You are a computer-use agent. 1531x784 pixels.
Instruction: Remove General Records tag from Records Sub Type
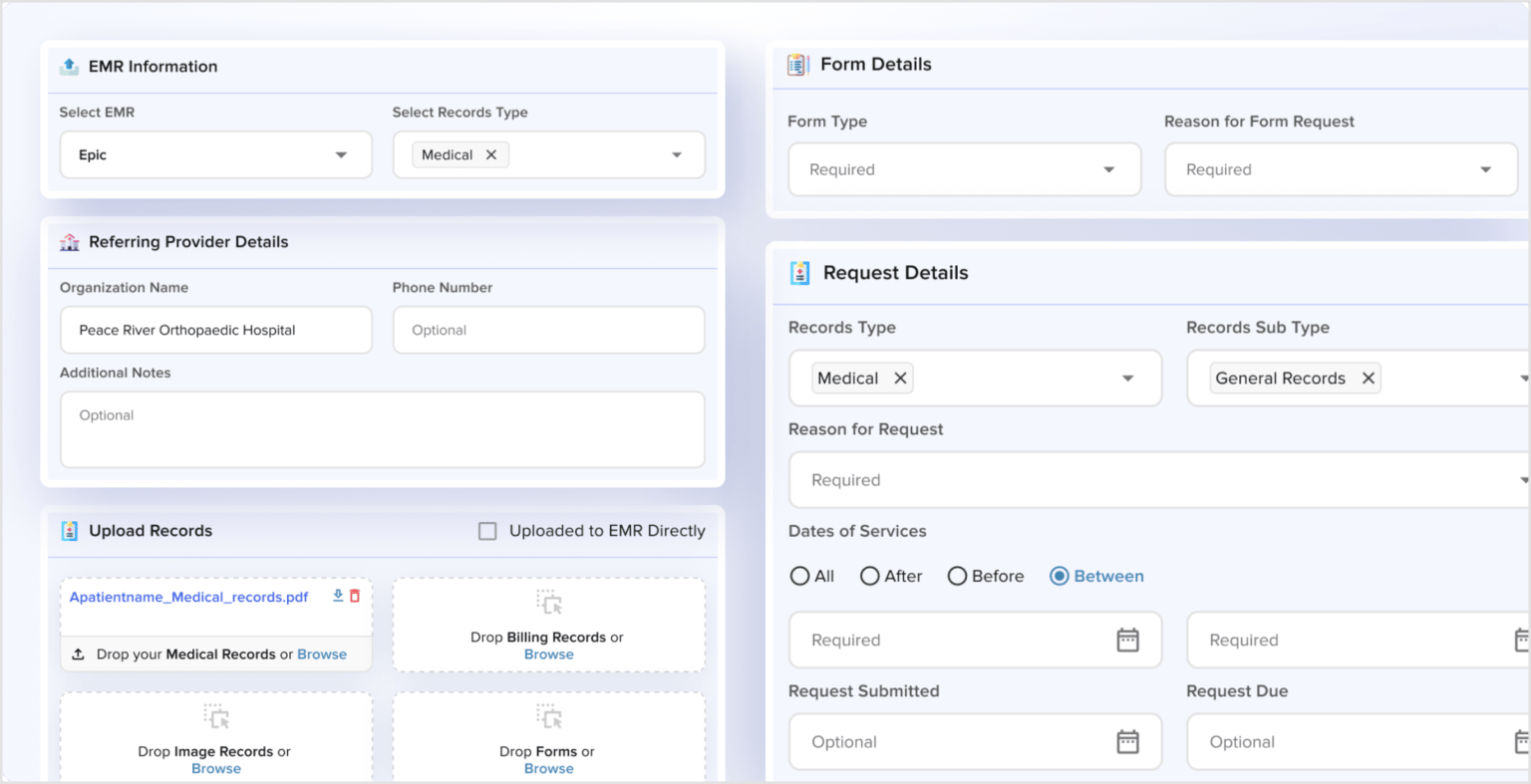click(x=1369, y=379)
